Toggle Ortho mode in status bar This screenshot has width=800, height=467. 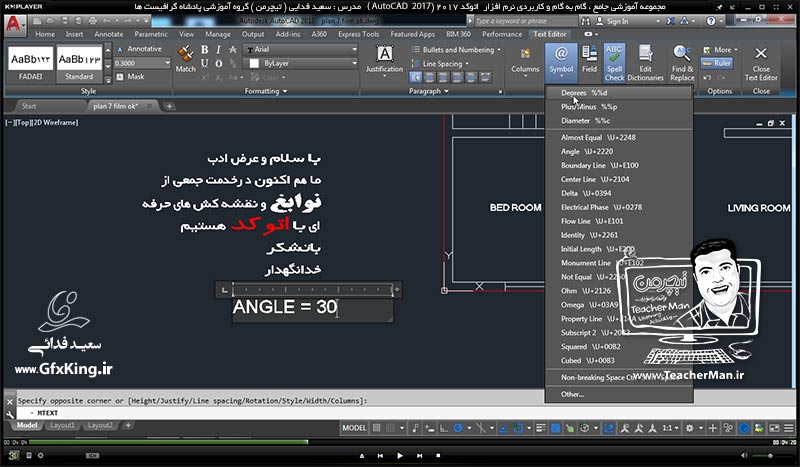pyautogui.click(x=444, y=428)
